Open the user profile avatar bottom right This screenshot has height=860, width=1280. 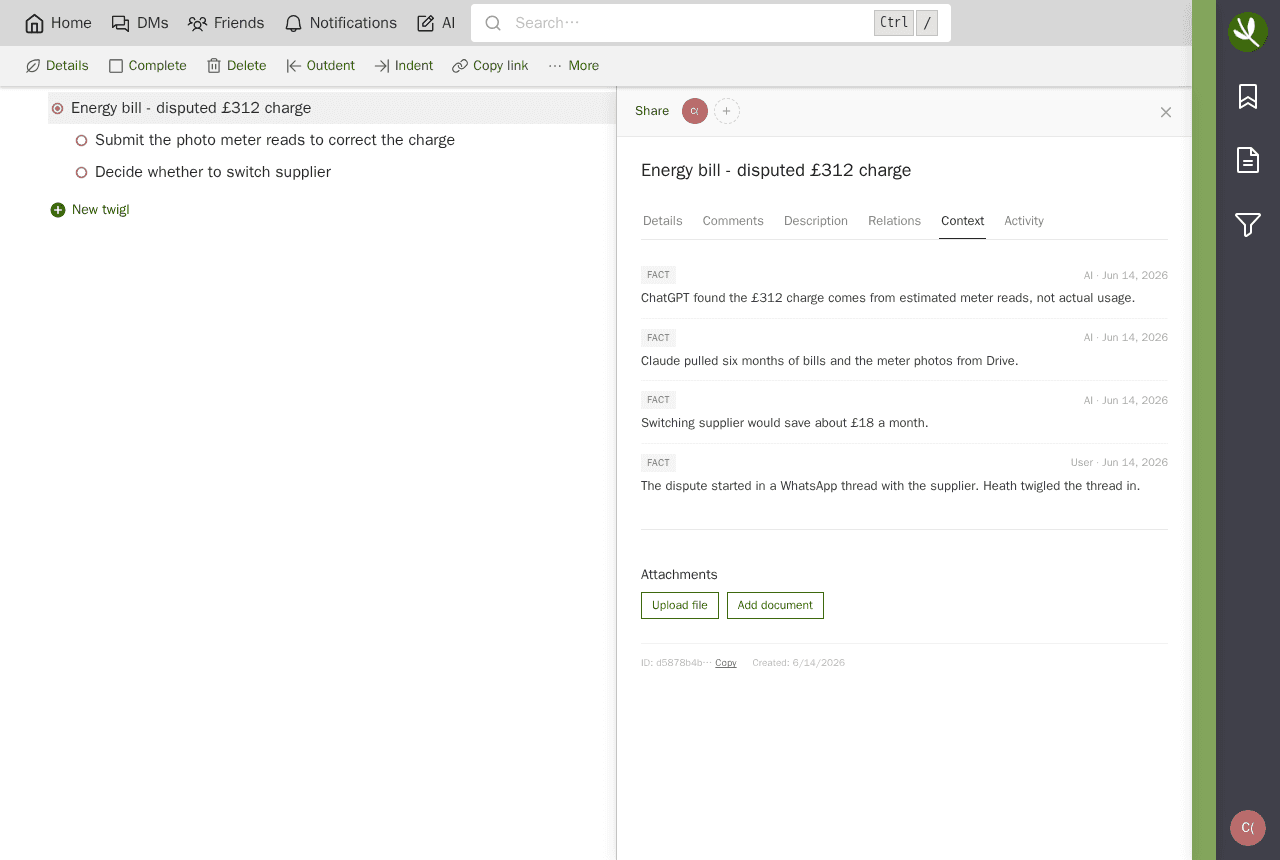coord(1248,828)
